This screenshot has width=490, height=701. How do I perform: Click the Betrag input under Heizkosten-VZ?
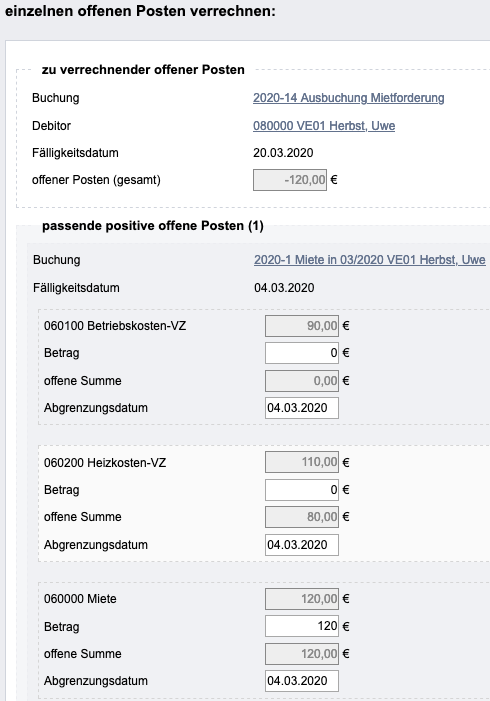[x=302, y=490]
